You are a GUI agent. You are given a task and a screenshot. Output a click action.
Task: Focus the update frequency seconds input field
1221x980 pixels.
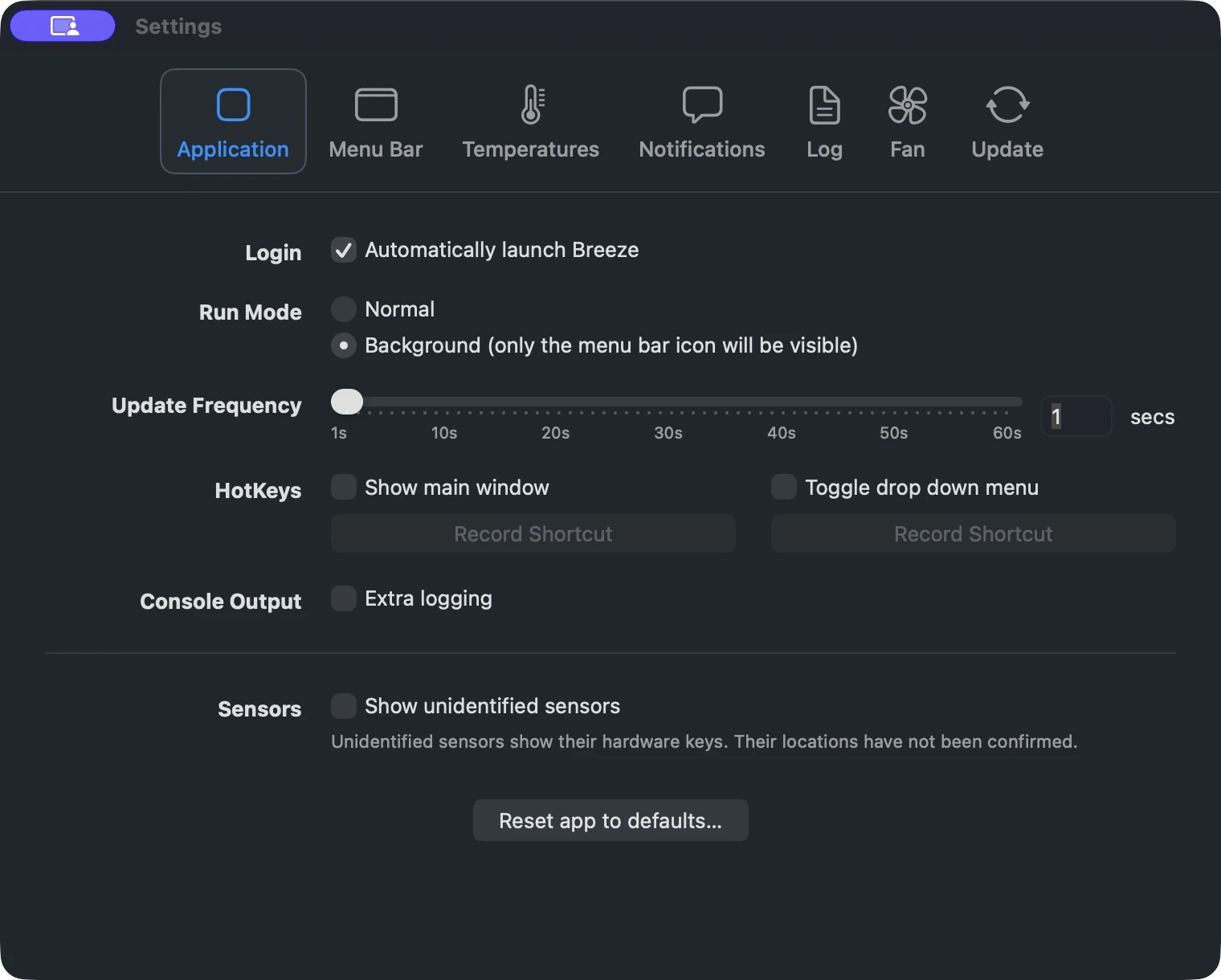coord(1076,416)
